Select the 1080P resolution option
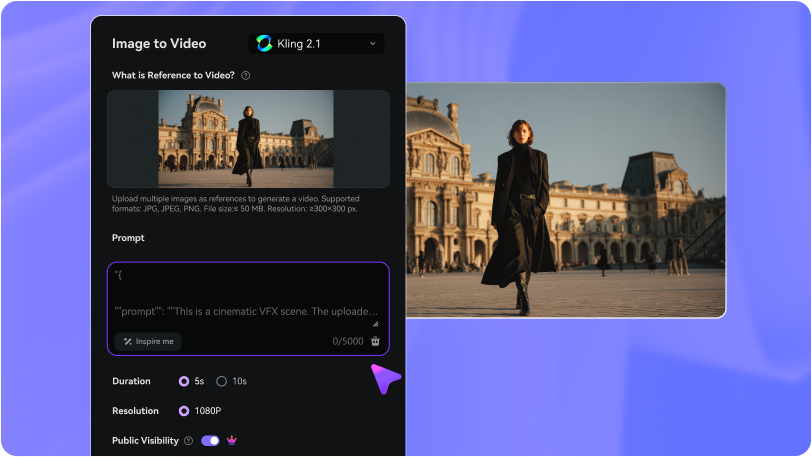The width and height of the screenshot is (812, 457). (x=200, y=411)
